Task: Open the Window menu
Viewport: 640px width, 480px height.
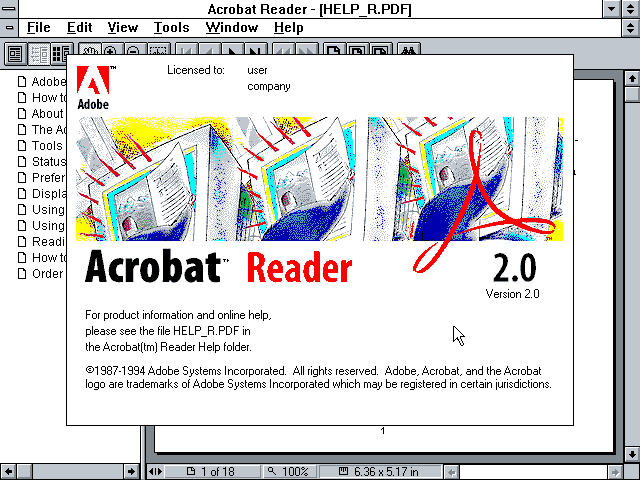Action: click(231, 28)
